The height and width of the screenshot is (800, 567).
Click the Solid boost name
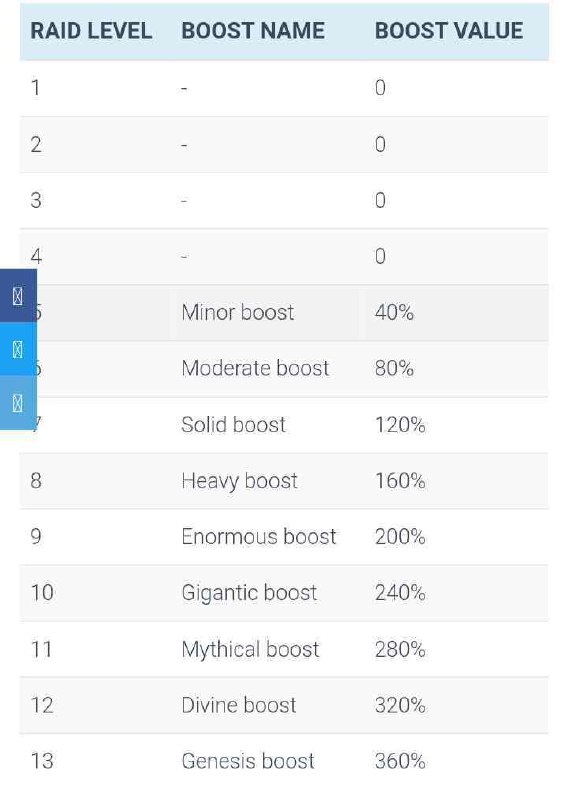(x=234, y=424)
